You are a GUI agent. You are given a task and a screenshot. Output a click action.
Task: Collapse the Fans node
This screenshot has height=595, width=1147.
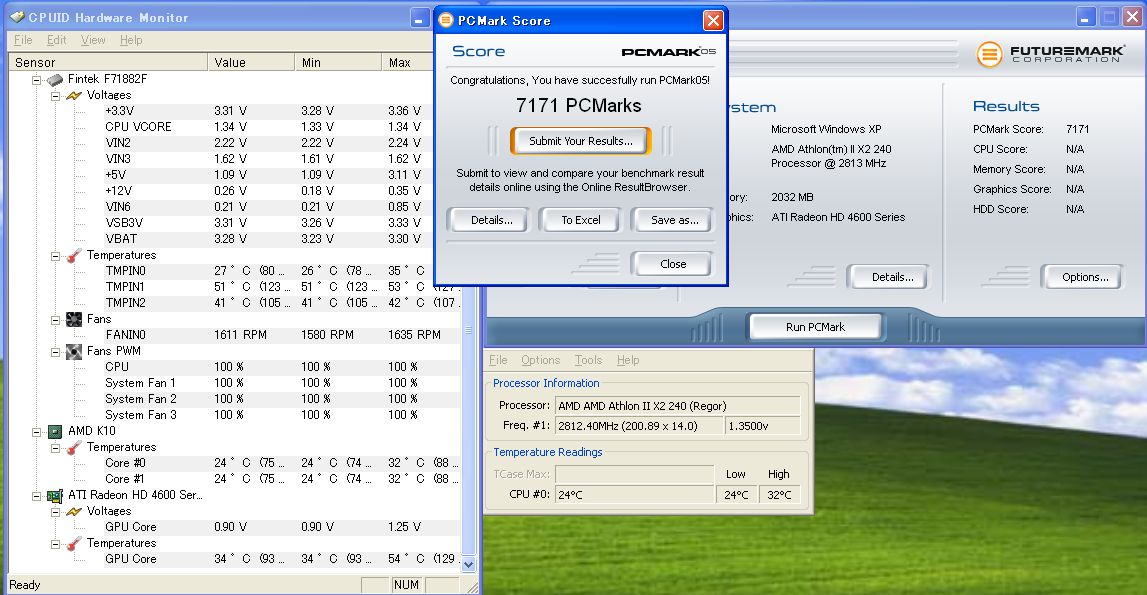pyautogui.click(x=55, y=319)
